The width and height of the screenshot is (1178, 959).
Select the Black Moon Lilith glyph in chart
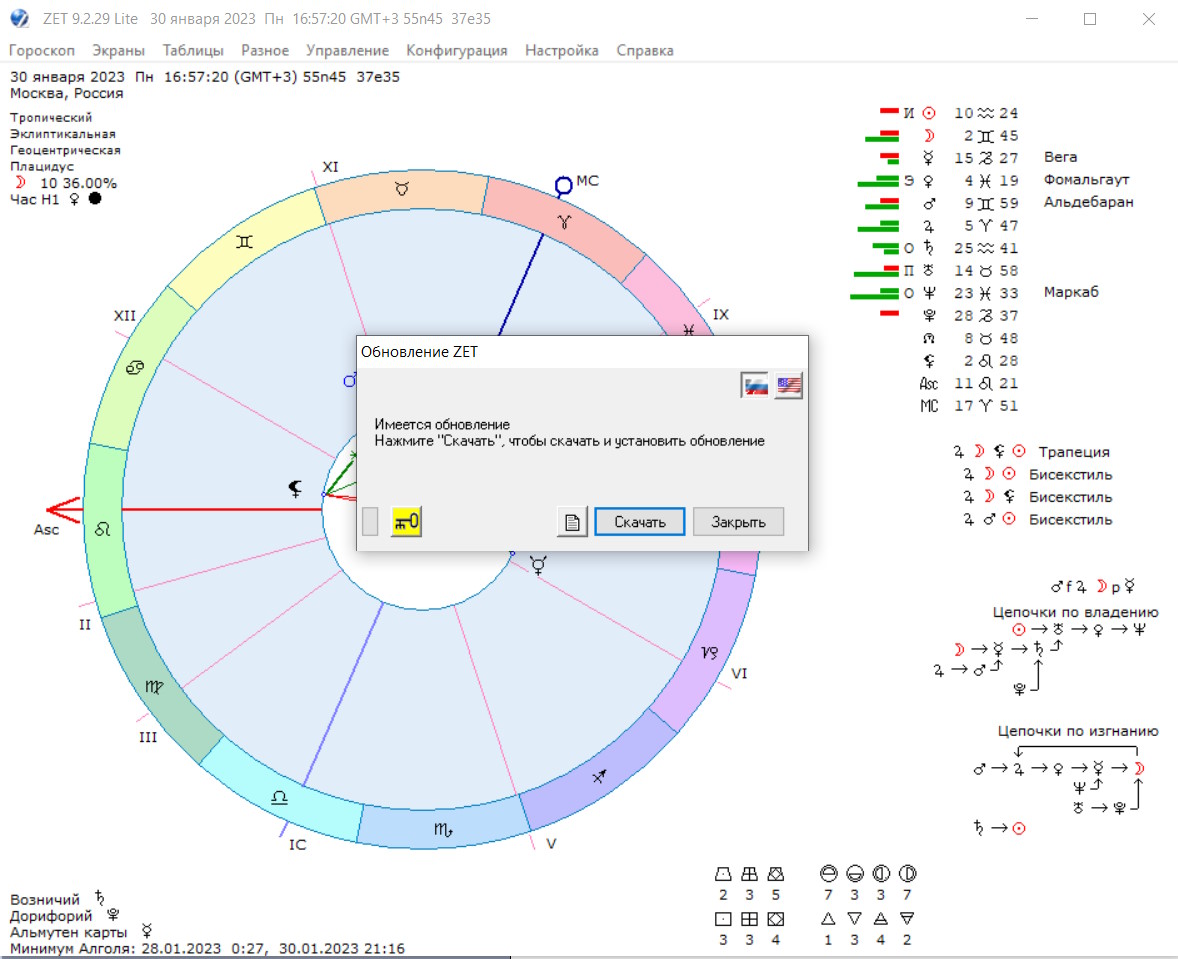[x=296, y=488]
